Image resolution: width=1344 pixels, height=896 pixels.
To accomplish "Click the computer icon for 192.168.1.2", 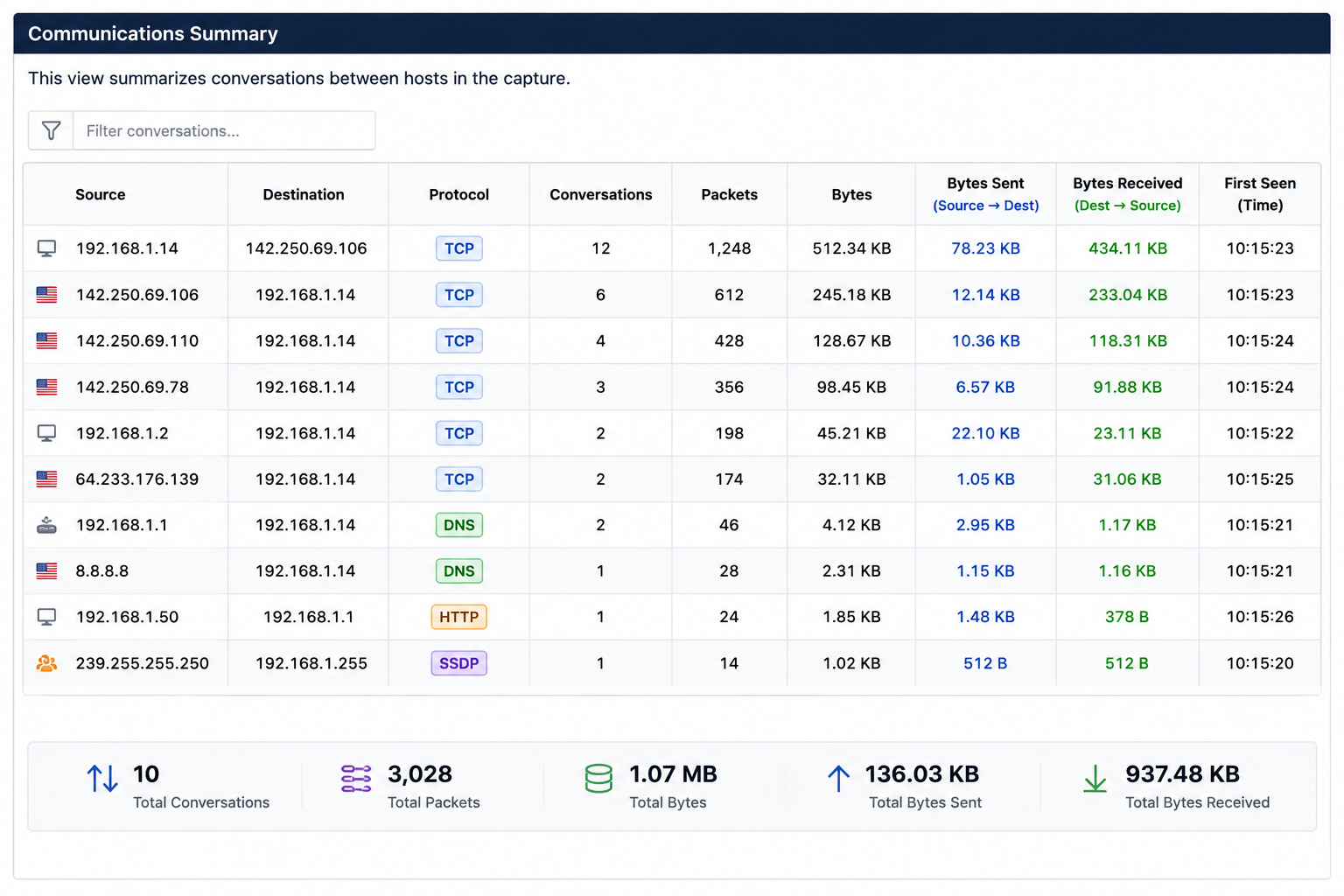I will click(46, 433).
